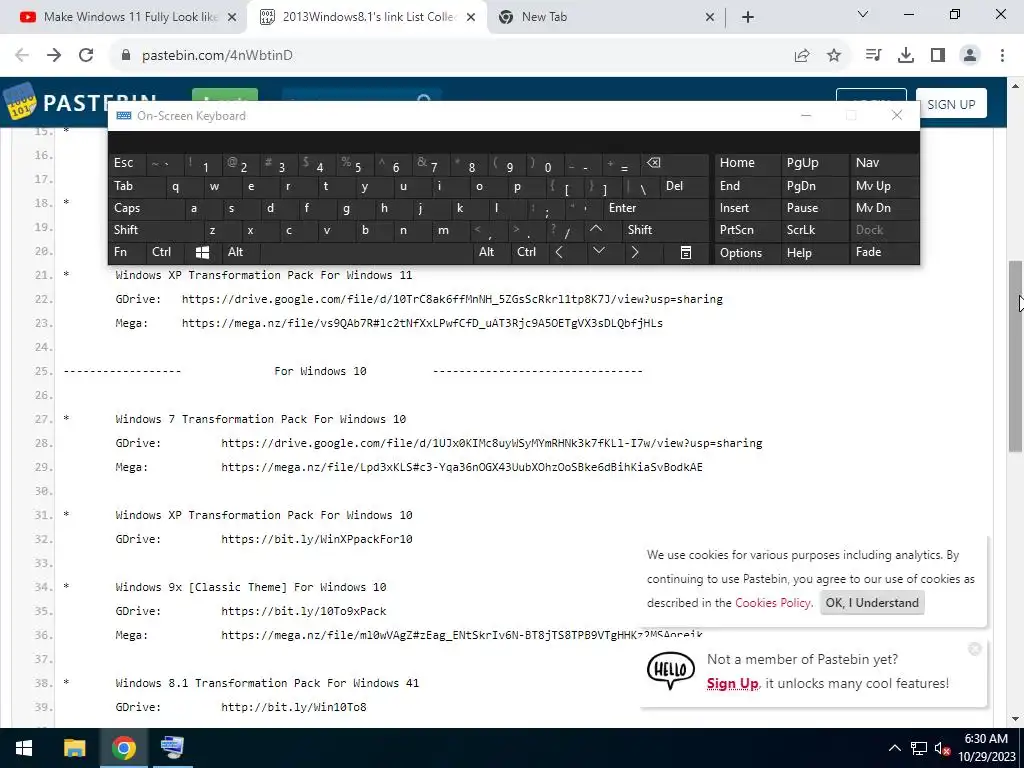This screenshot has width=1024, height=768.
Task: Open Chrome three-dot menu
Action: pos(1002,56)
